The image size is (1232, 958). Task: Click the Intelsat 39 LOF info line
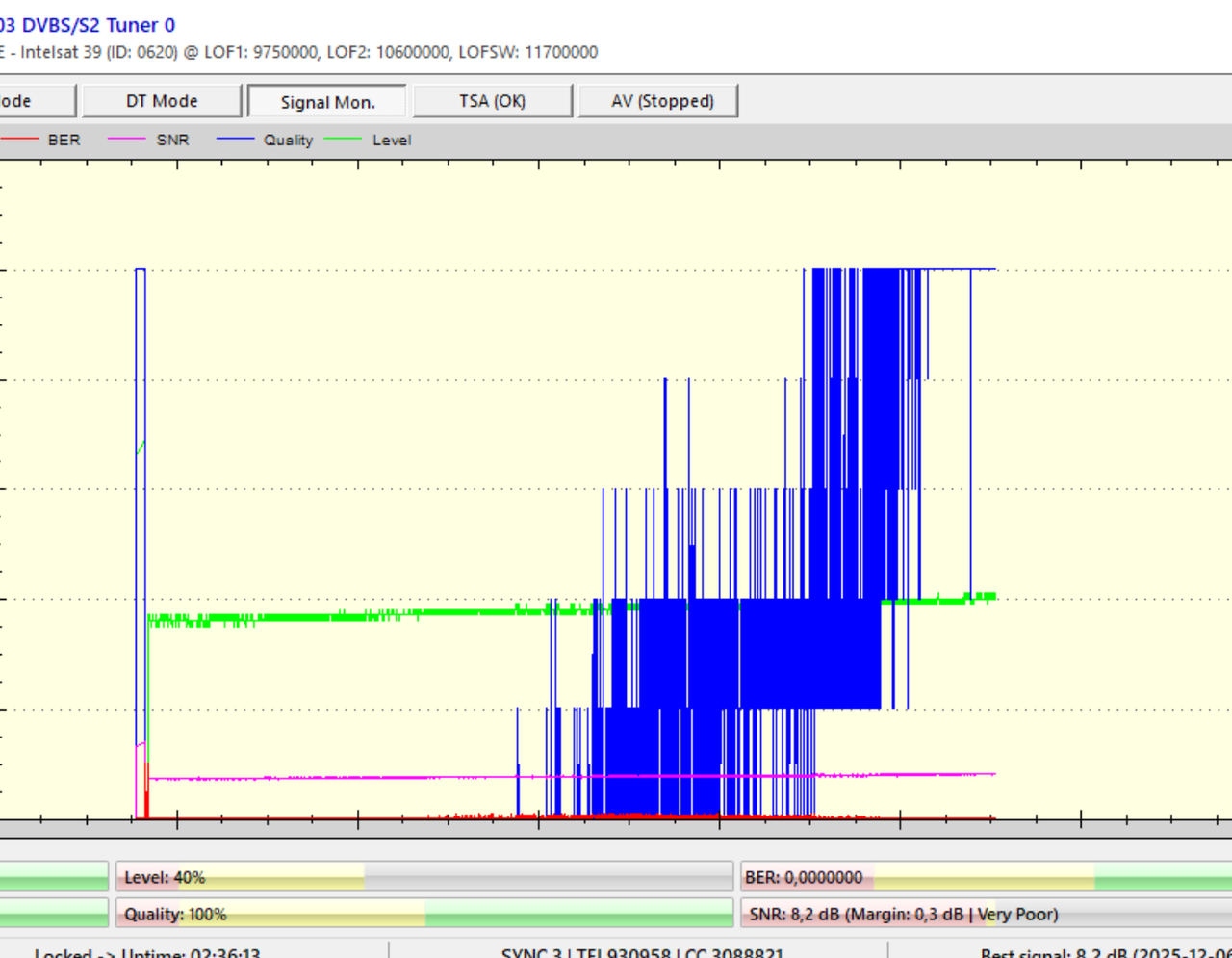tap(298, 52)
